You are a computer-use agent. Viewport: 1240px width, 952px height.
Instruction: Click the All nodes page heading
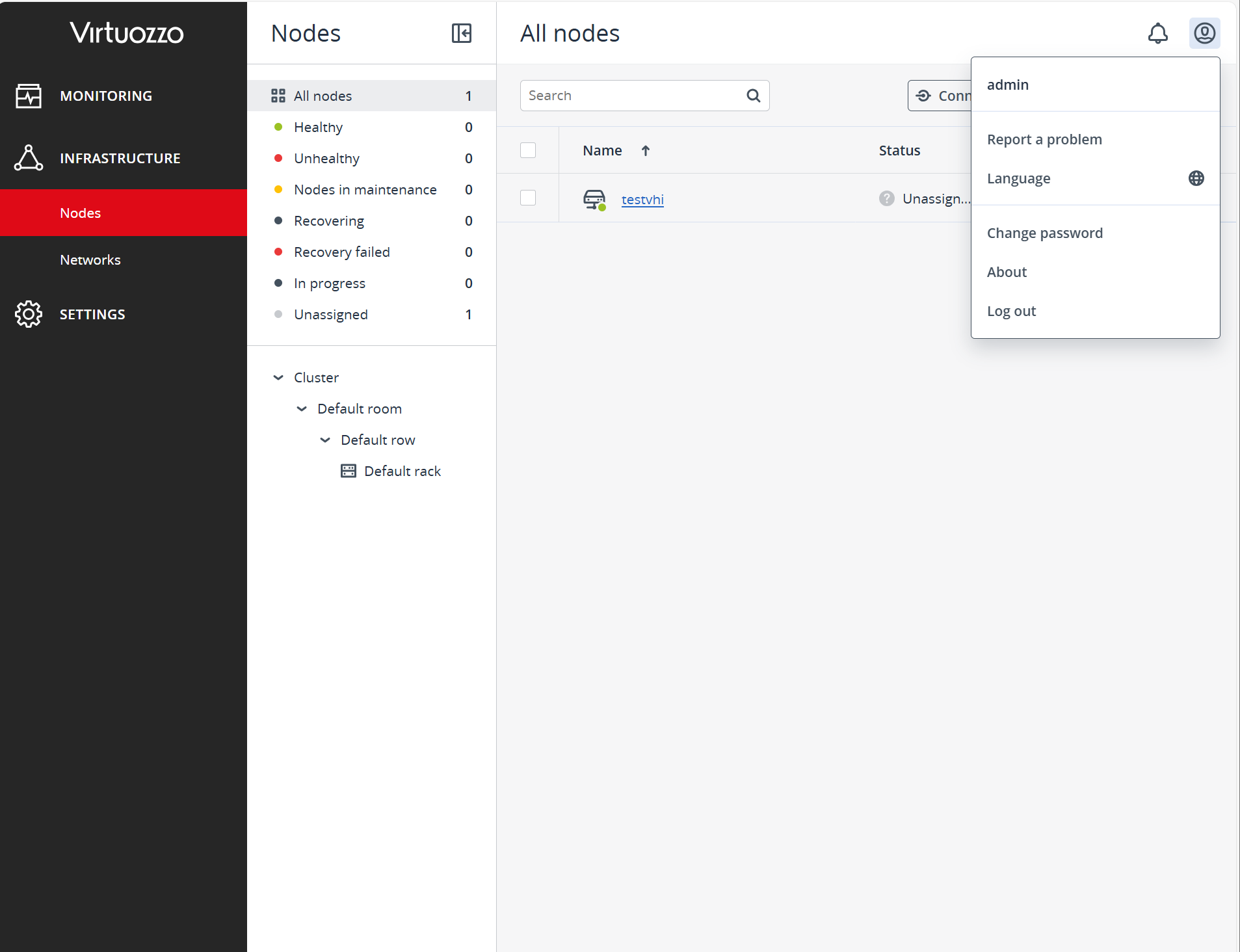(570, 33)
